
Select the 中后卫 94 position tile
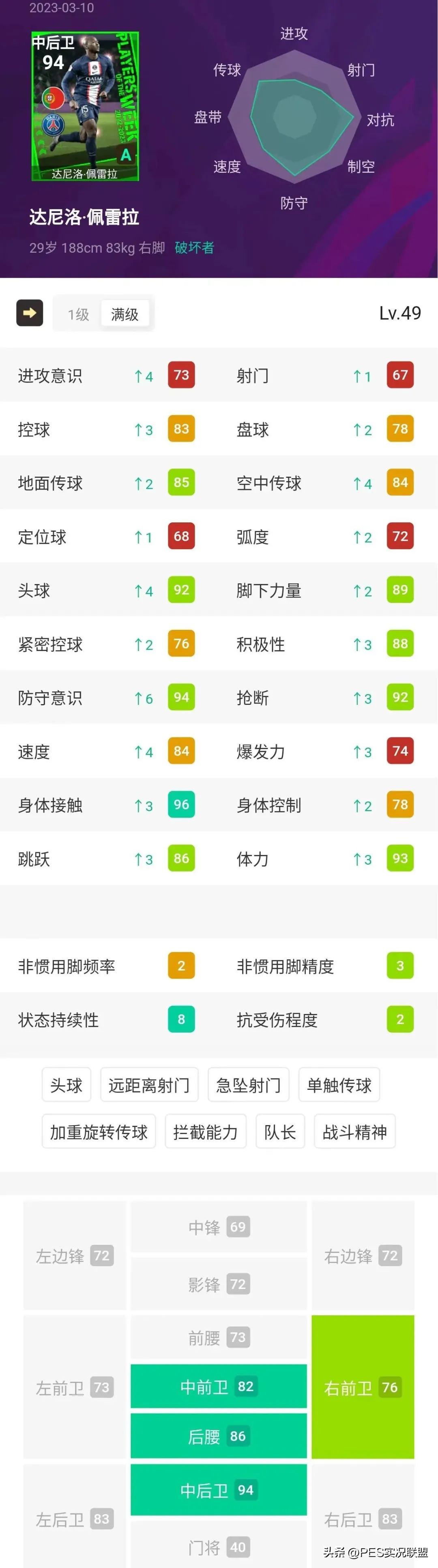tap(218, 1489)
